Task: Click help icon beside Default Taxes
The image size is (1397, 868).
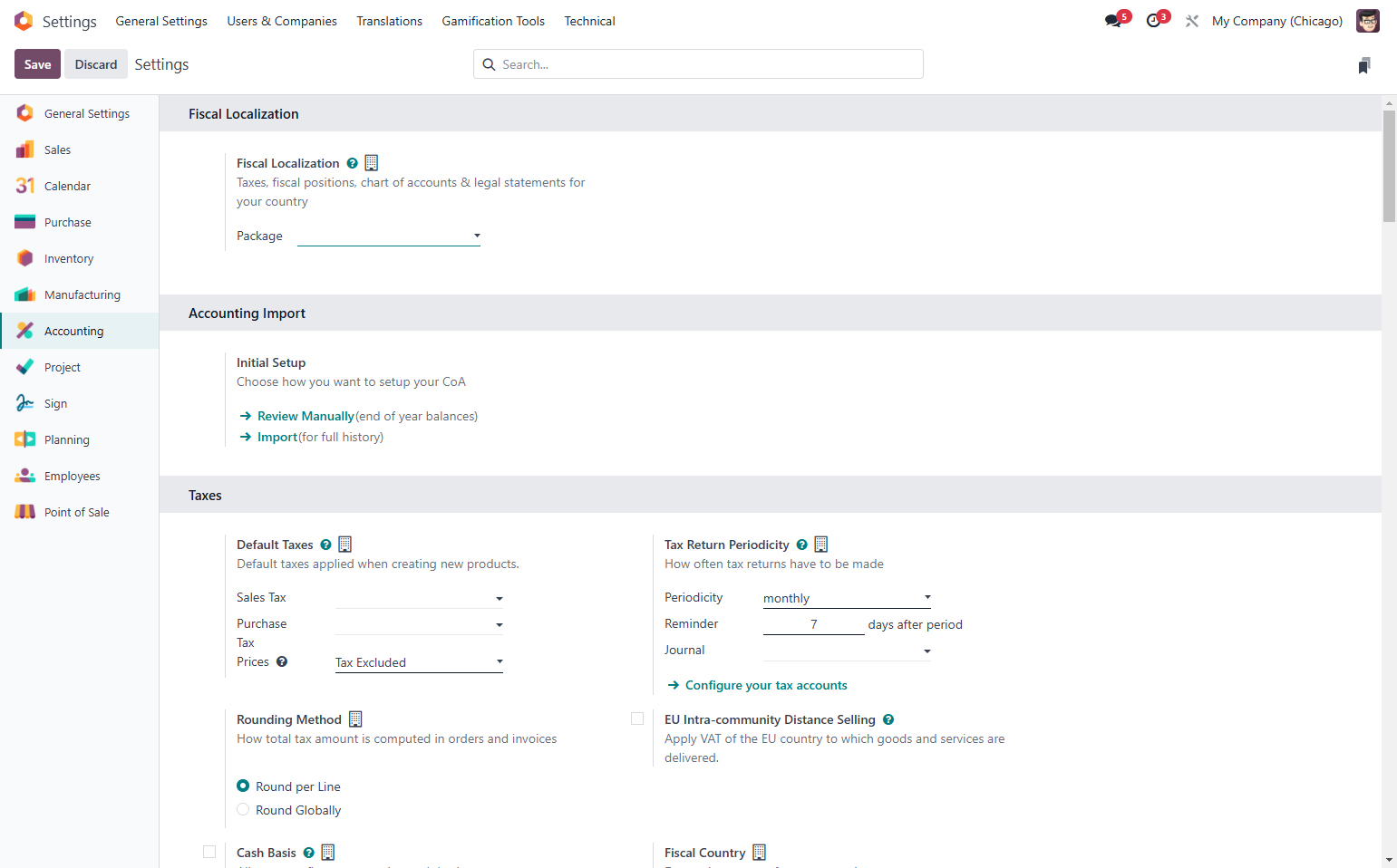Action: click(x=326, y=545)
